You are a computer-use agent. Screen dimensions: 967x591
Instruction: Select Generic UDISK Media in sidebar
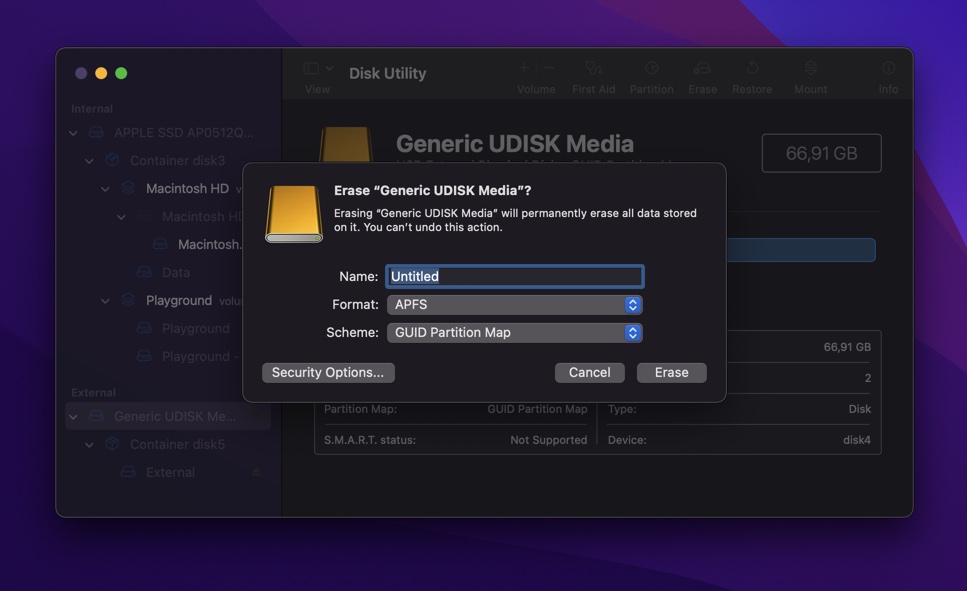pyautogui.click(x=168, y=416)
